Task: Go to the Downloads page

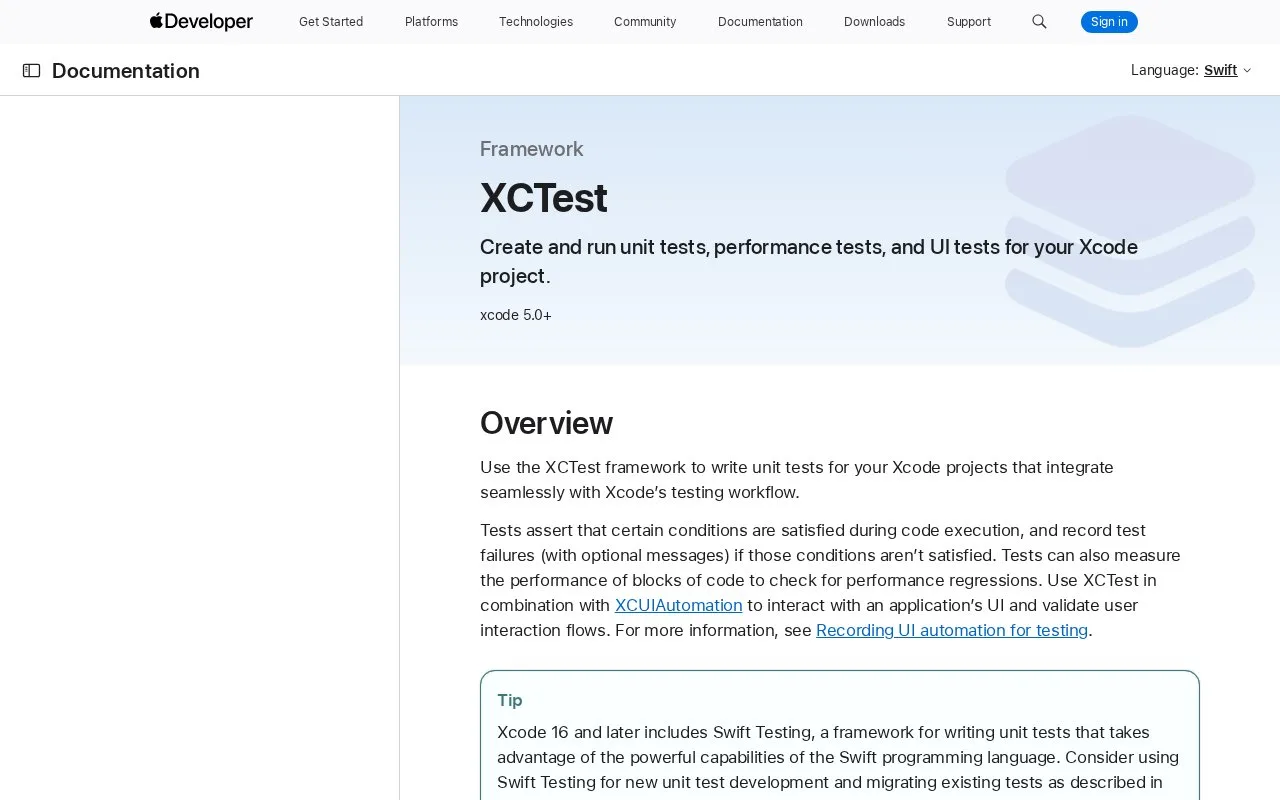Action: tap(874, 21)
